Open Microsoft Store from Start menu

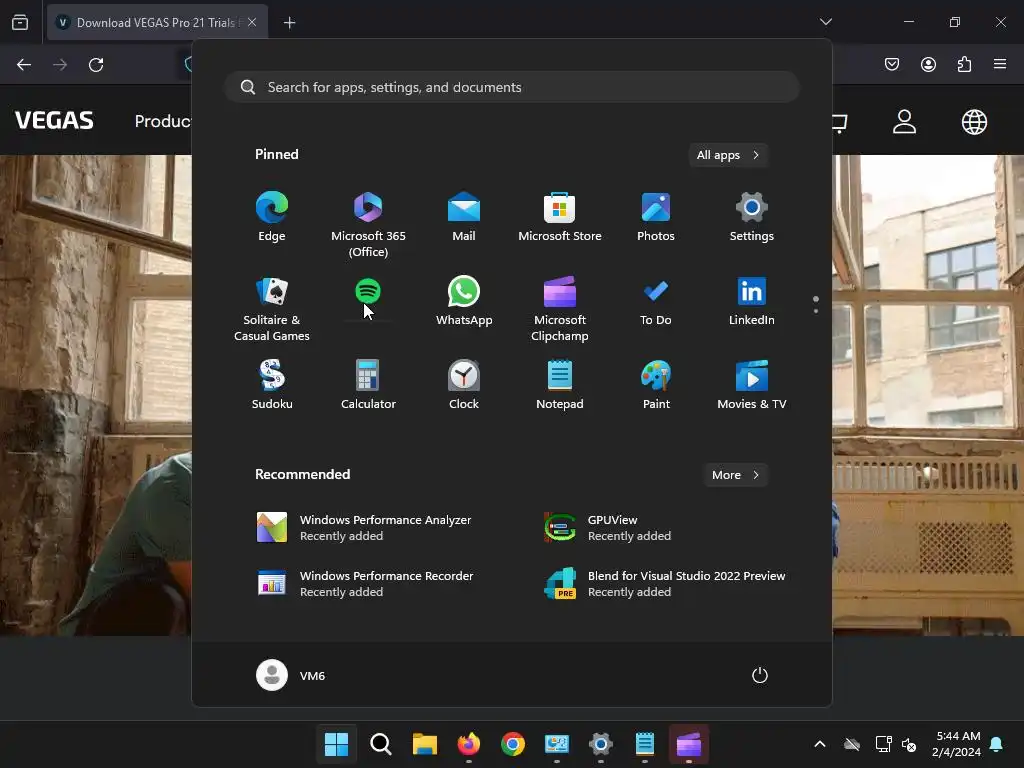click(560, 217)
